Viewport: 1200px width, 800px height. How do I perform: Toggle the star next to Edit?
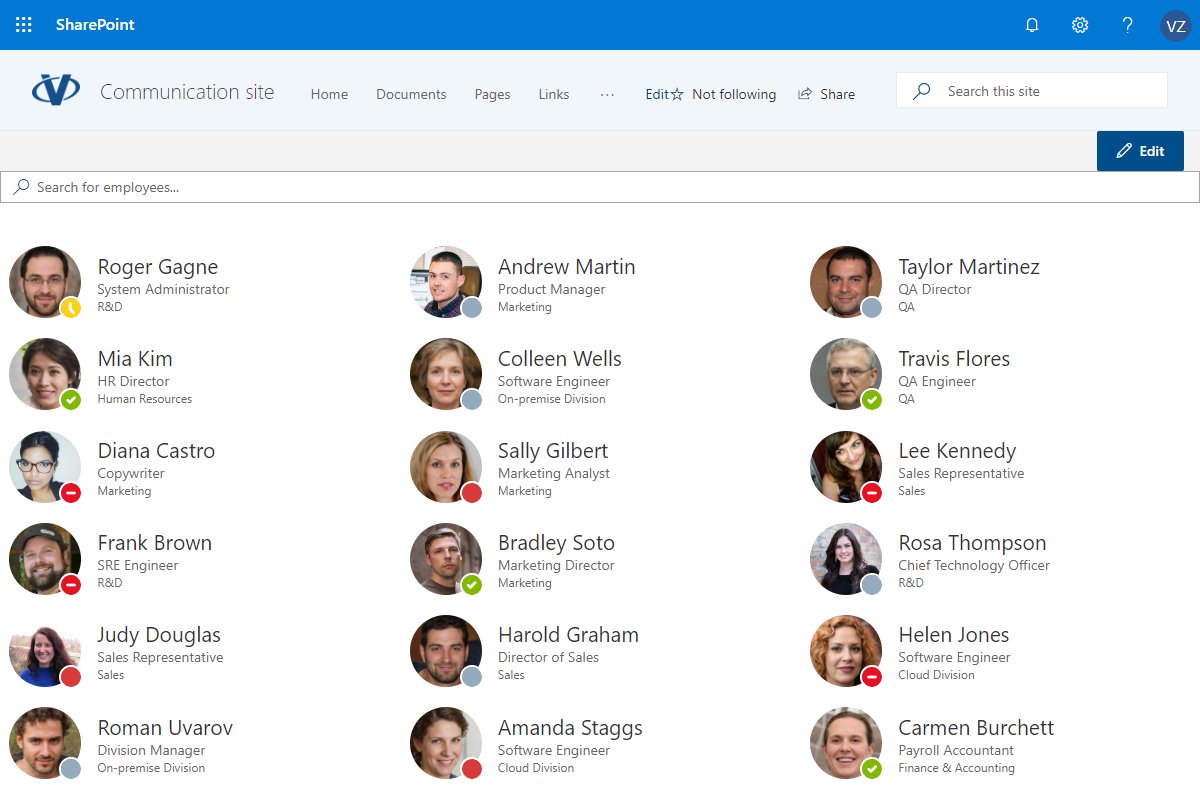click(679, 93)
